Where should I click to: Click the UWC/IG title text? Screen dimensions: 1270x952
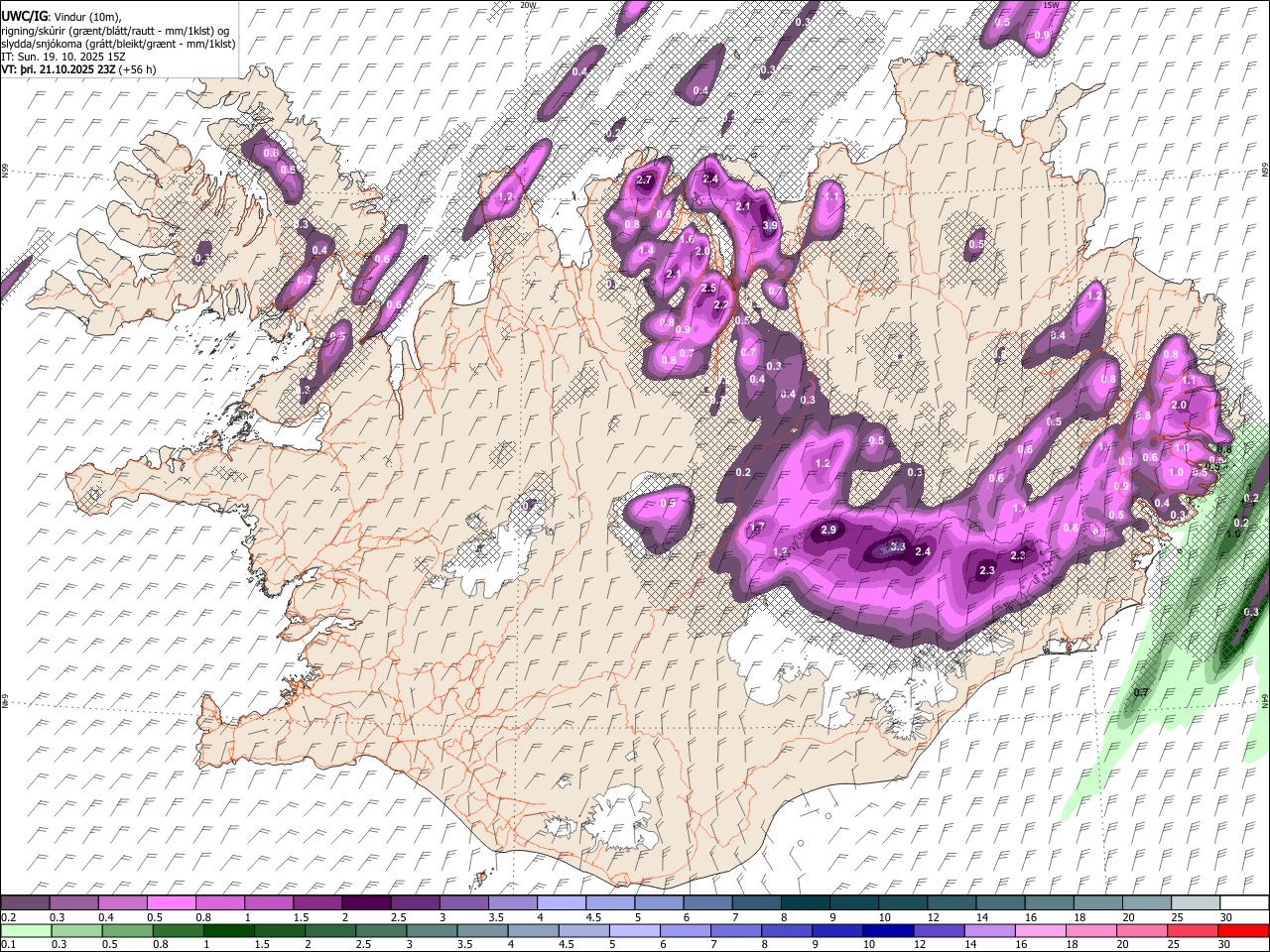[x=24, y=17]
